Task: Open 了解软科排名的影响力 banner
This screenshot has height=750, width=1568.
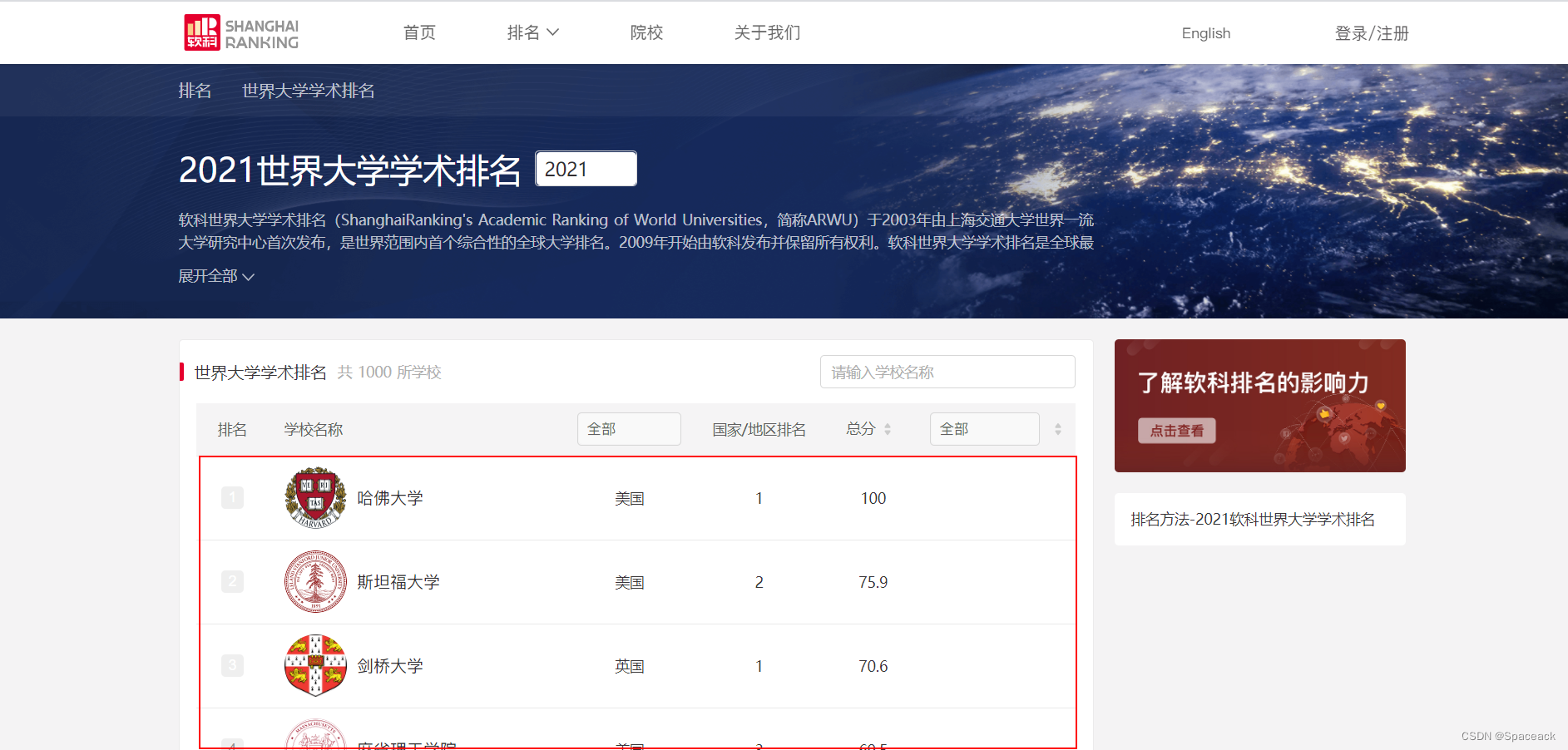Action: coord(1259,406)
